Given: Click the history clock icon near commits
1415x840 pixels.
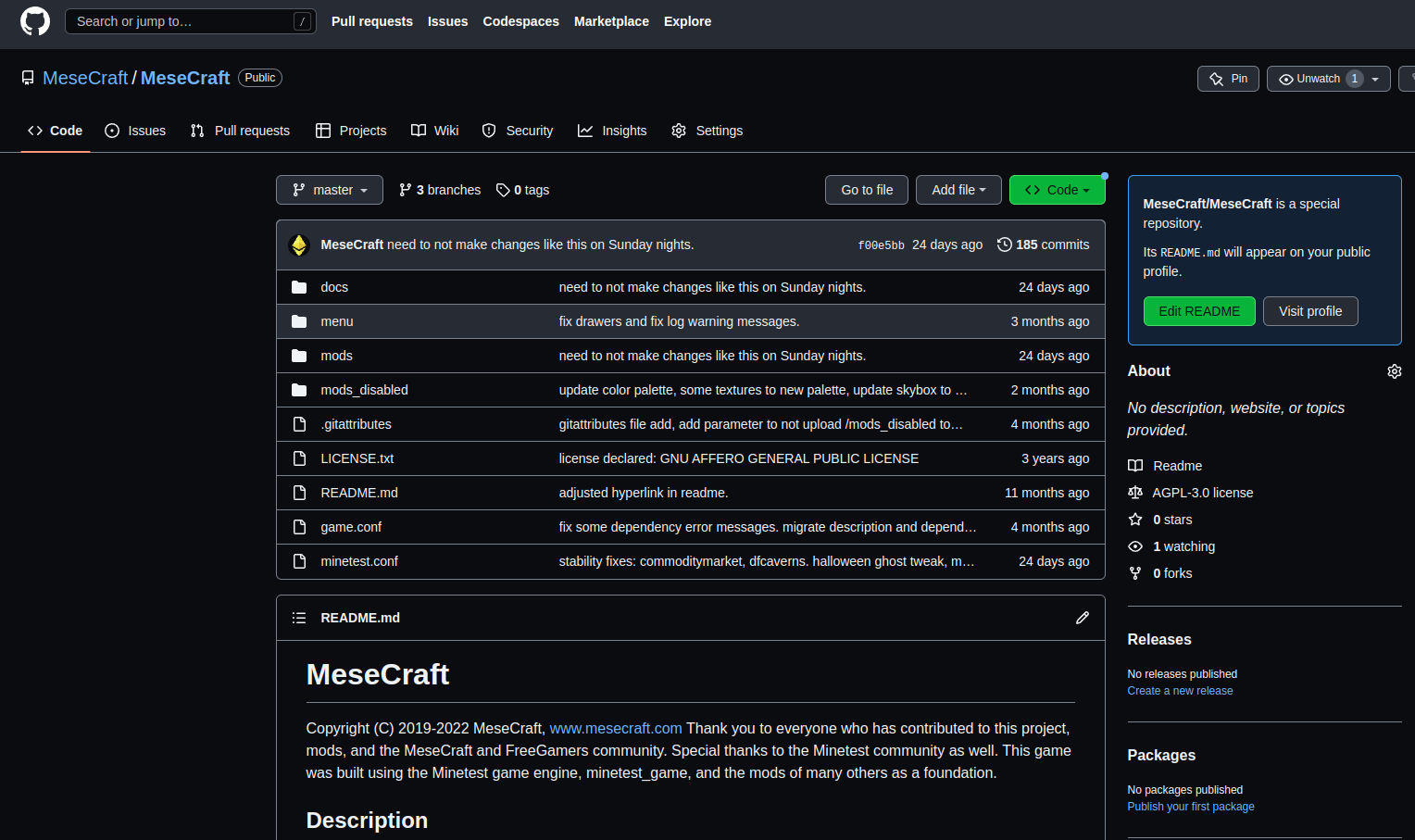Looking at the screenshot, I should 1005,244.
